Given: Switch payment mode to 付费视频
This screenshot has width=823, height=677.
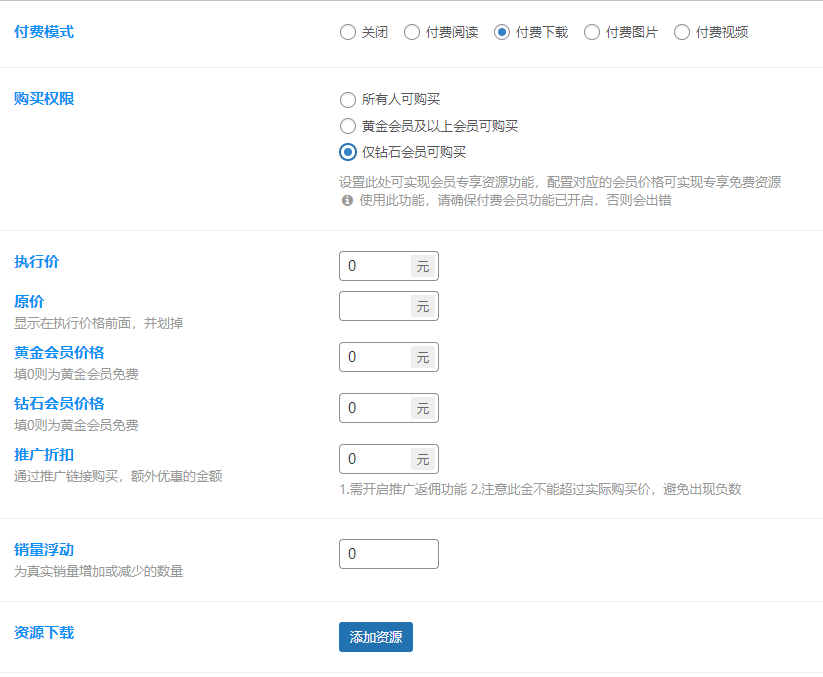Looking at the screenshot, I should pos(681,31).
